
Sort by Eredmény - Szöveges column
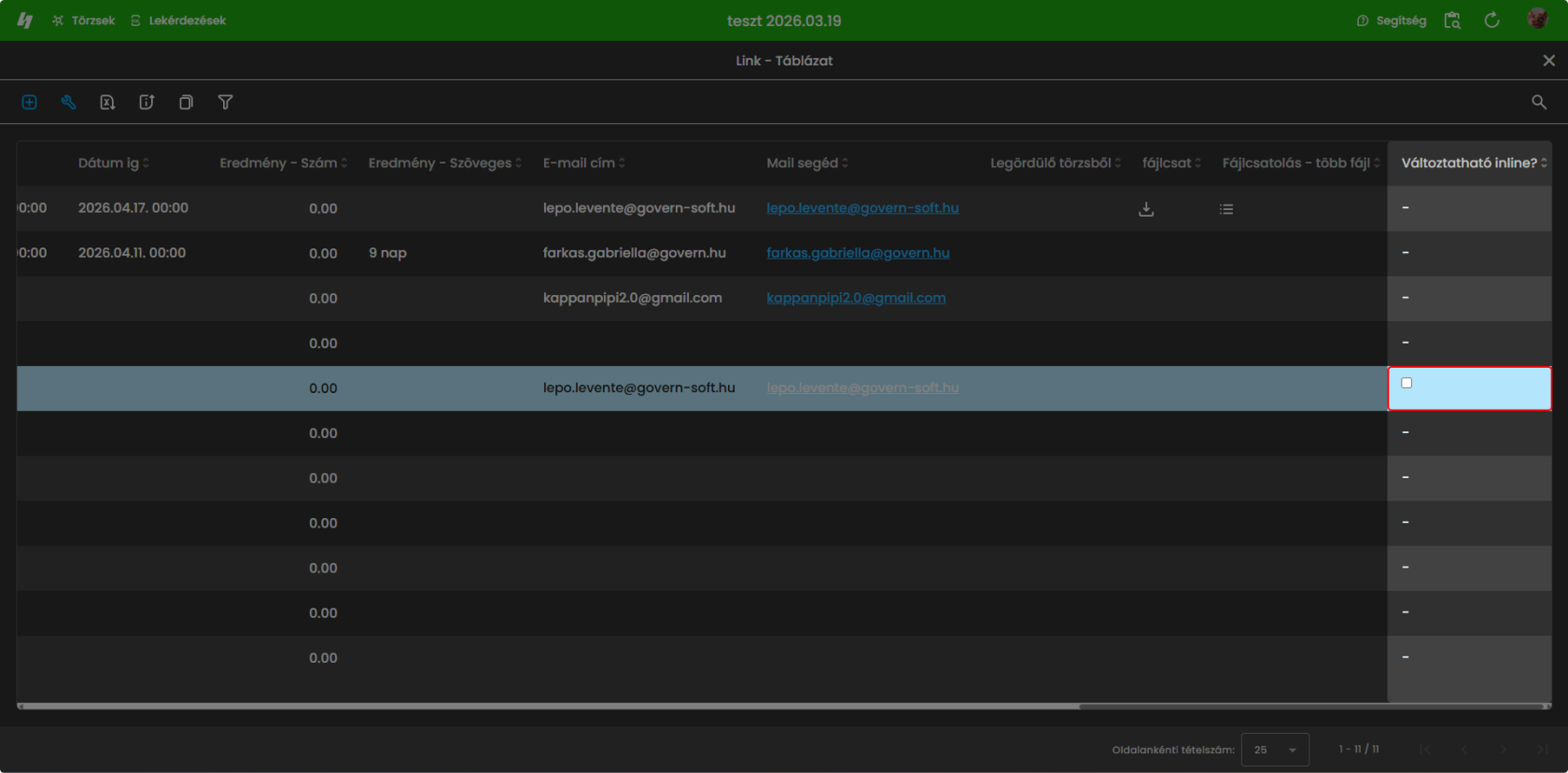pos(445,162)
